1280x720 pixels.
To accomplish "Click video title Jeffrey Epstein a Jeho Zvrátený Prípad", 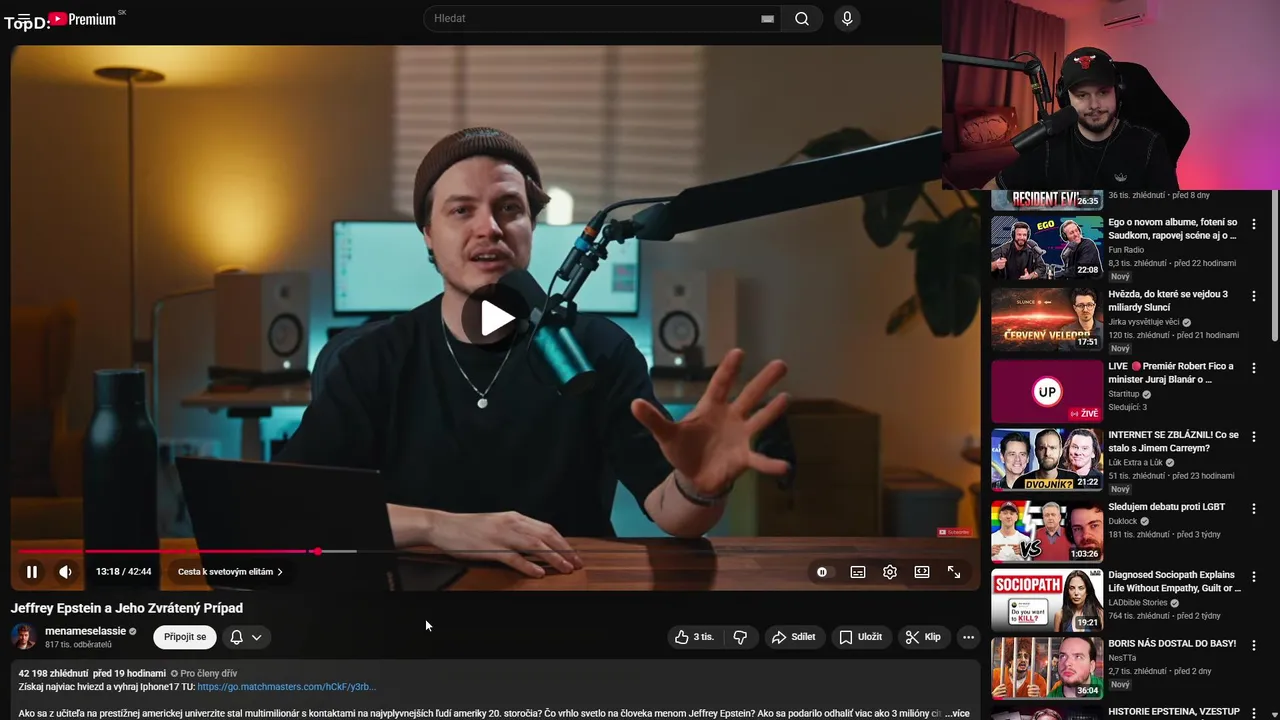I will click(x=127, y=608).
